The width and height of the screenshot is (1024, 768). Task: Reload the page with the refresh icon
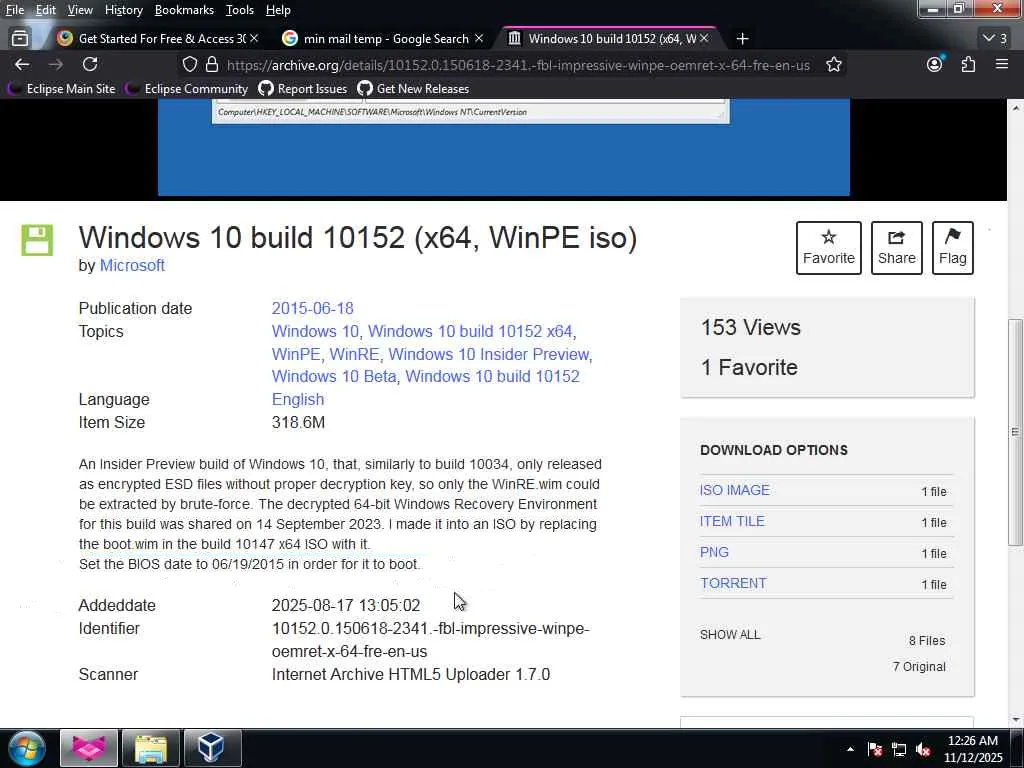[90, 65]
